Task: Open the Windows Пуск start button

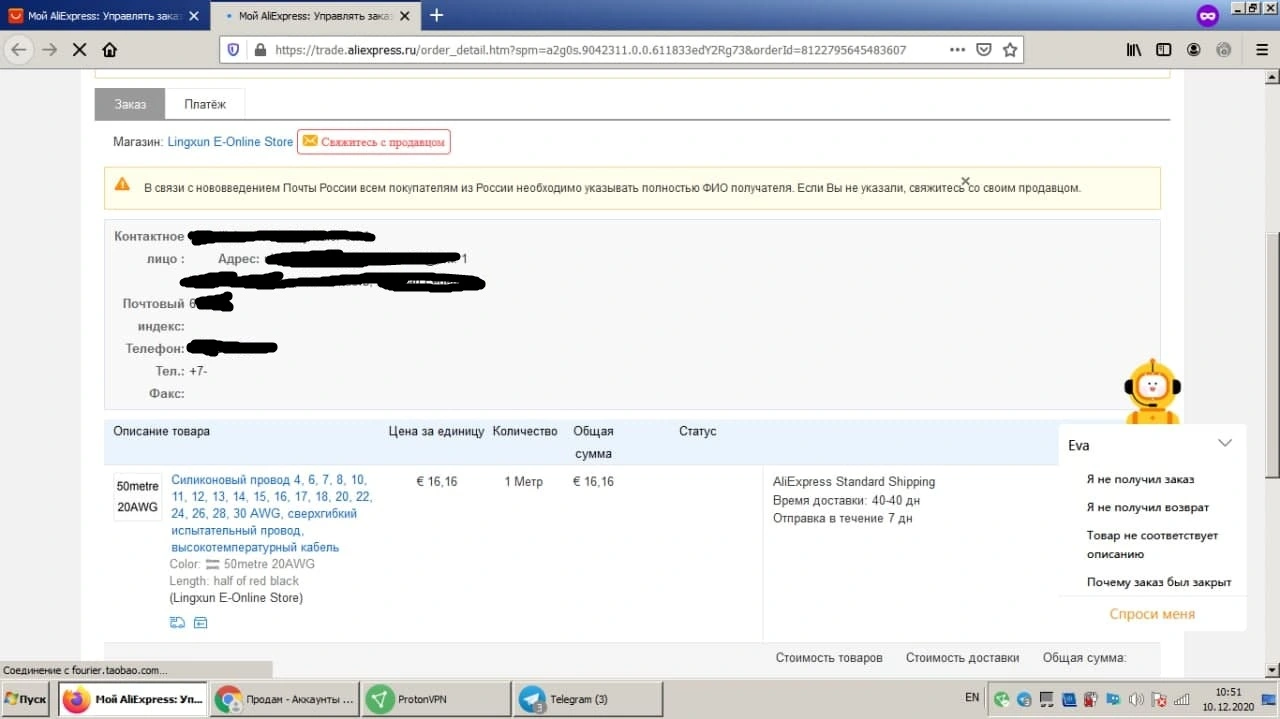Action: point(26,699)
